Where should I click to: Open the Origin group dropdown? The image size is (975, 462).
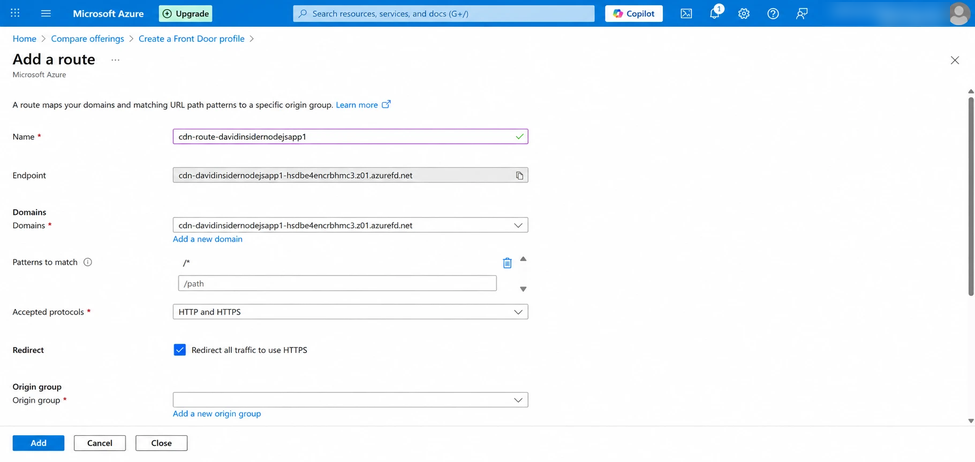pyautogui.click(x=350, y=400)
